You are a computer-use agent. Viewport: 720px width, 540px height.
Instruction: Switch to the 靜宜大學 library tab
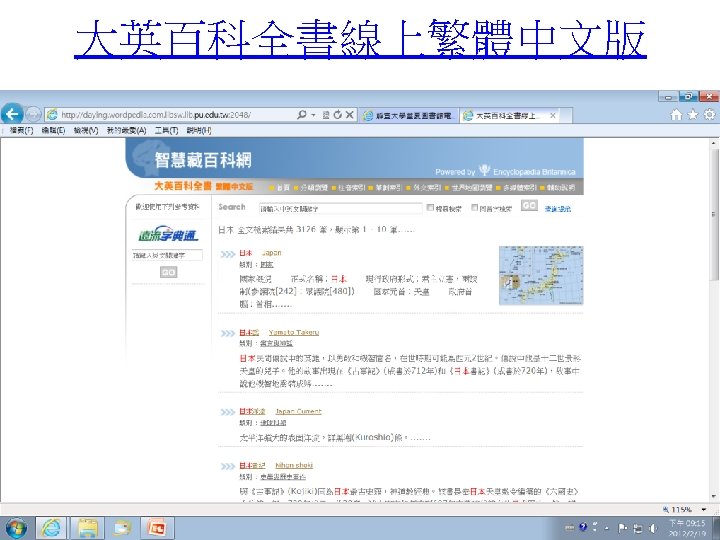pyautogui.click(x=409, y=116)
